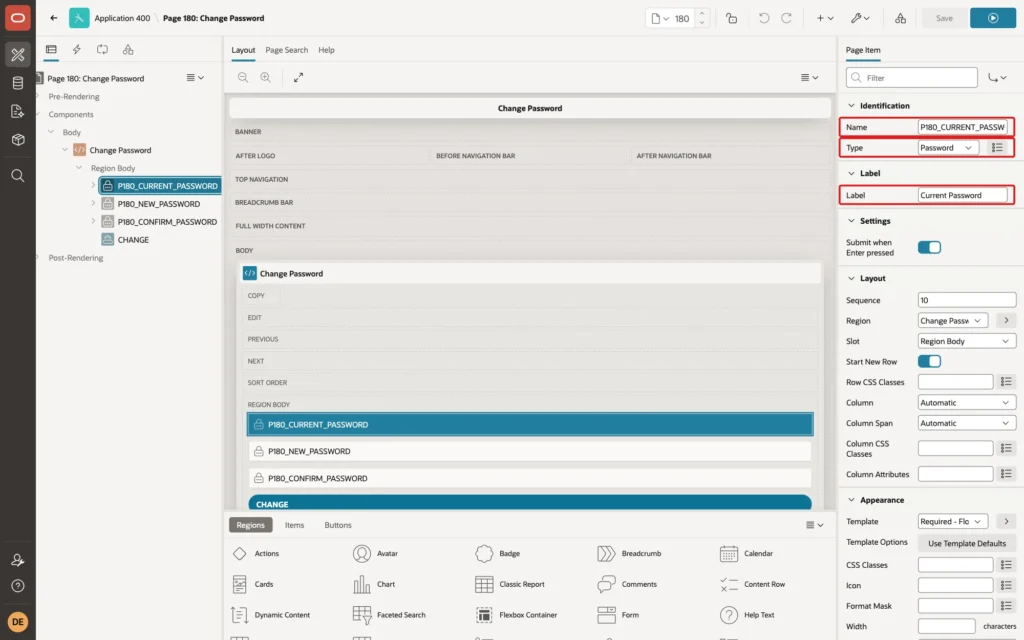Click the Save button
The width and height of the screenshot is (1024, 640).
(944, 18)
